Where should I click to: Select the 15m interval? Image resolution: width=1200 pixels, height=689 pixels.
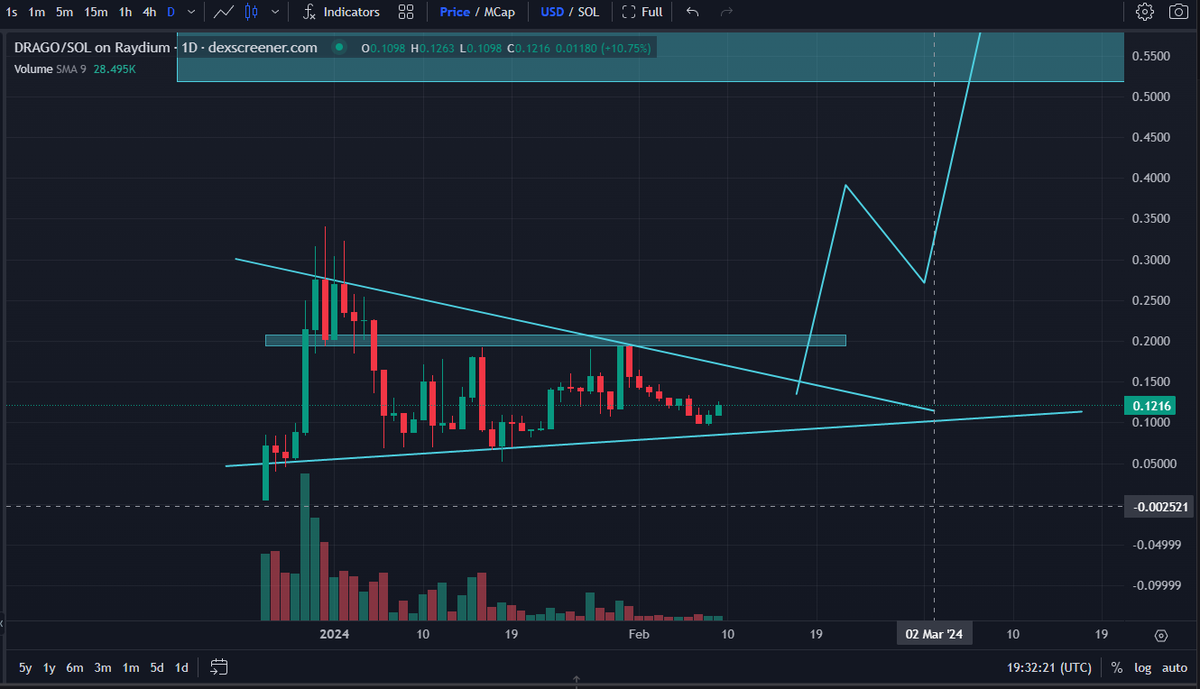[96, 12]
